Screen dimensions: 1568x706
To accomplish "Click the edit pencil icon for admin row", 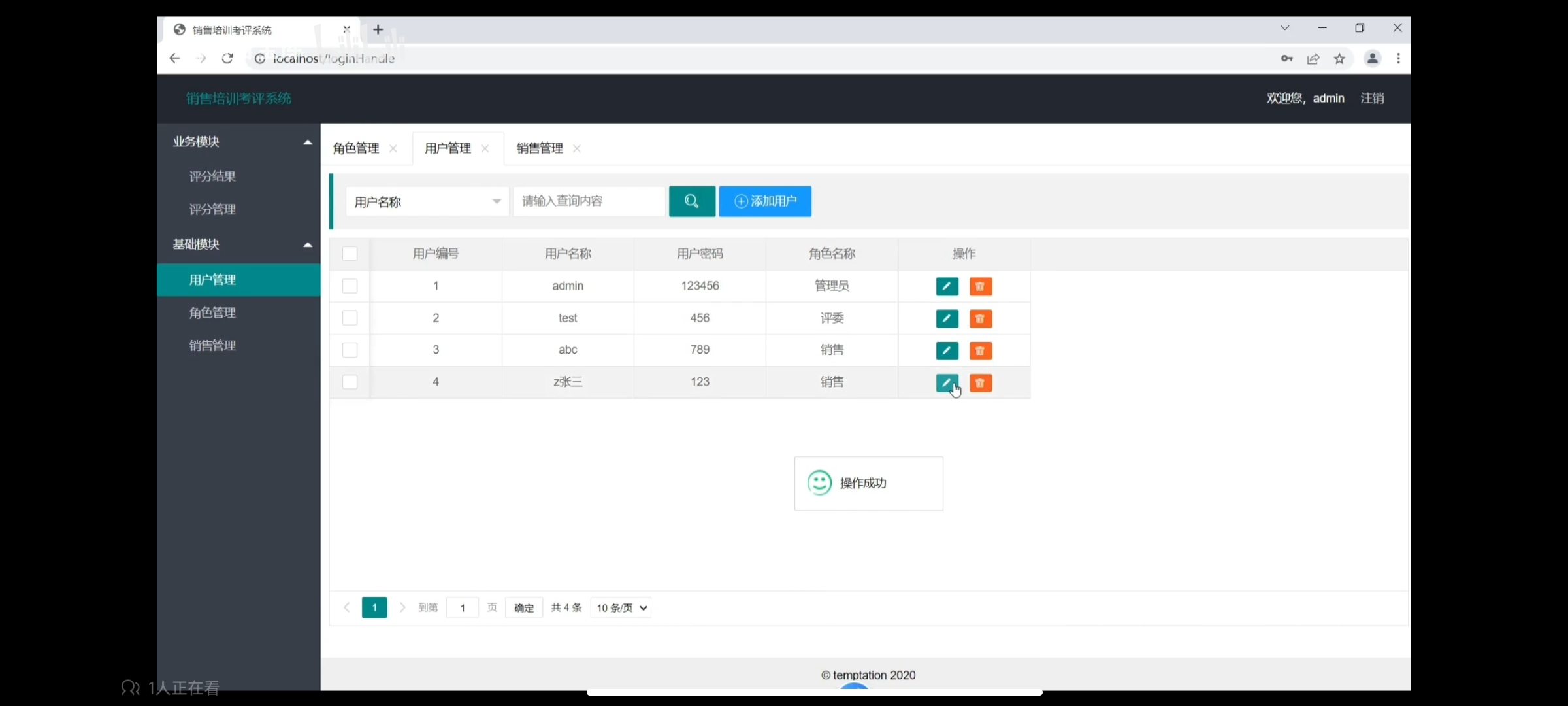I will 947,286.
